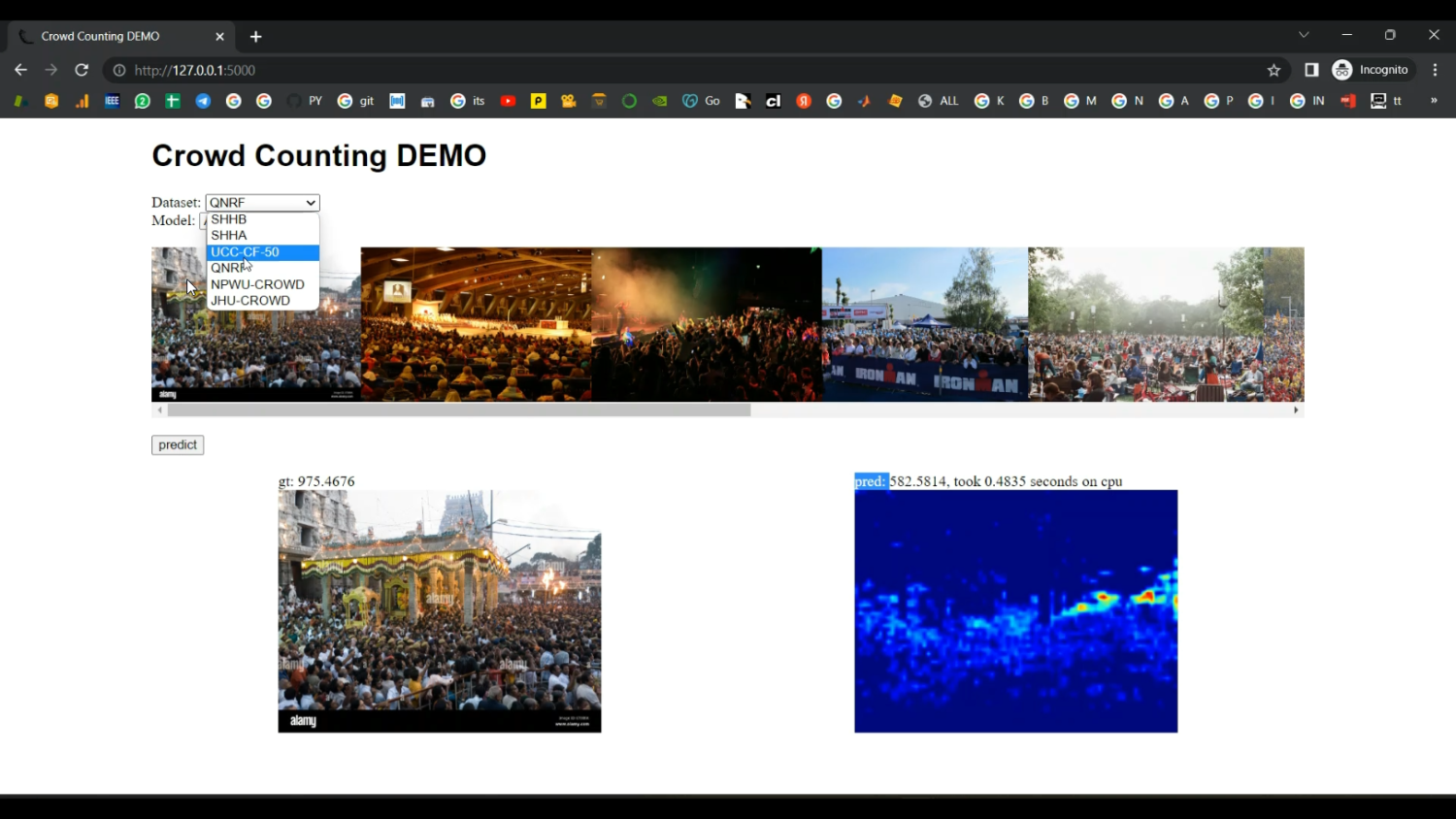Select the IRONMAN crowd thumbnail

point(924,324)
